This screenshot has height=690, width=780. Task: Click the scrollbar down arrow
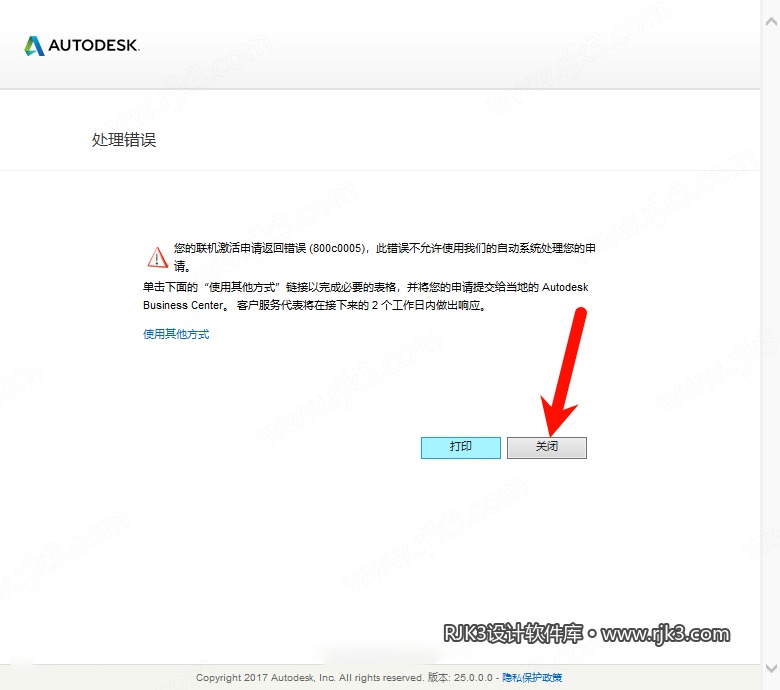coord(771,668)
